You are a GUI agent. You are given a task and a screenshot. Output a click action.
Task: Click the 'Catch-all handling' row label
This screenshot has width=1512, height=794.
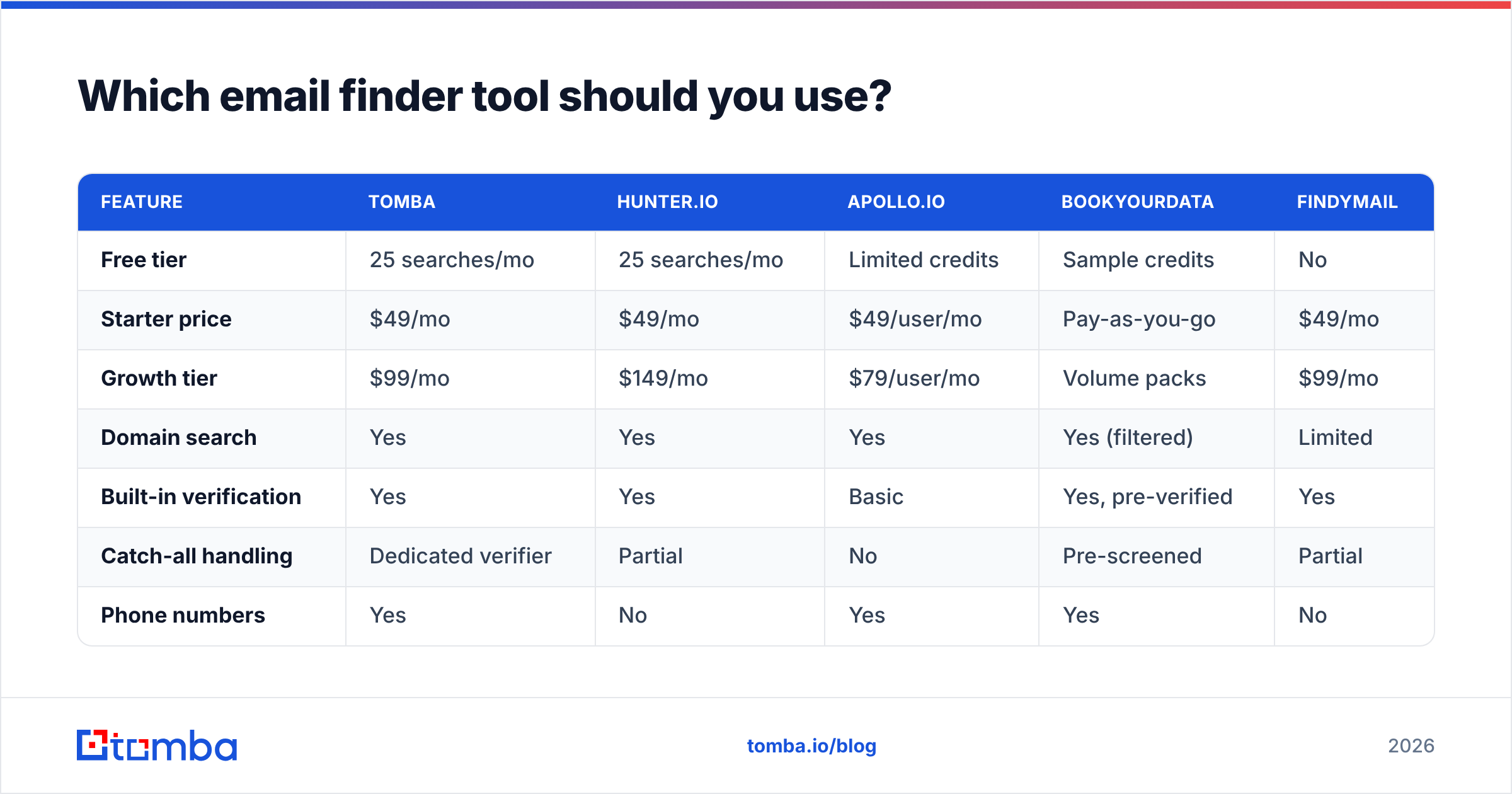click(197, 556)
